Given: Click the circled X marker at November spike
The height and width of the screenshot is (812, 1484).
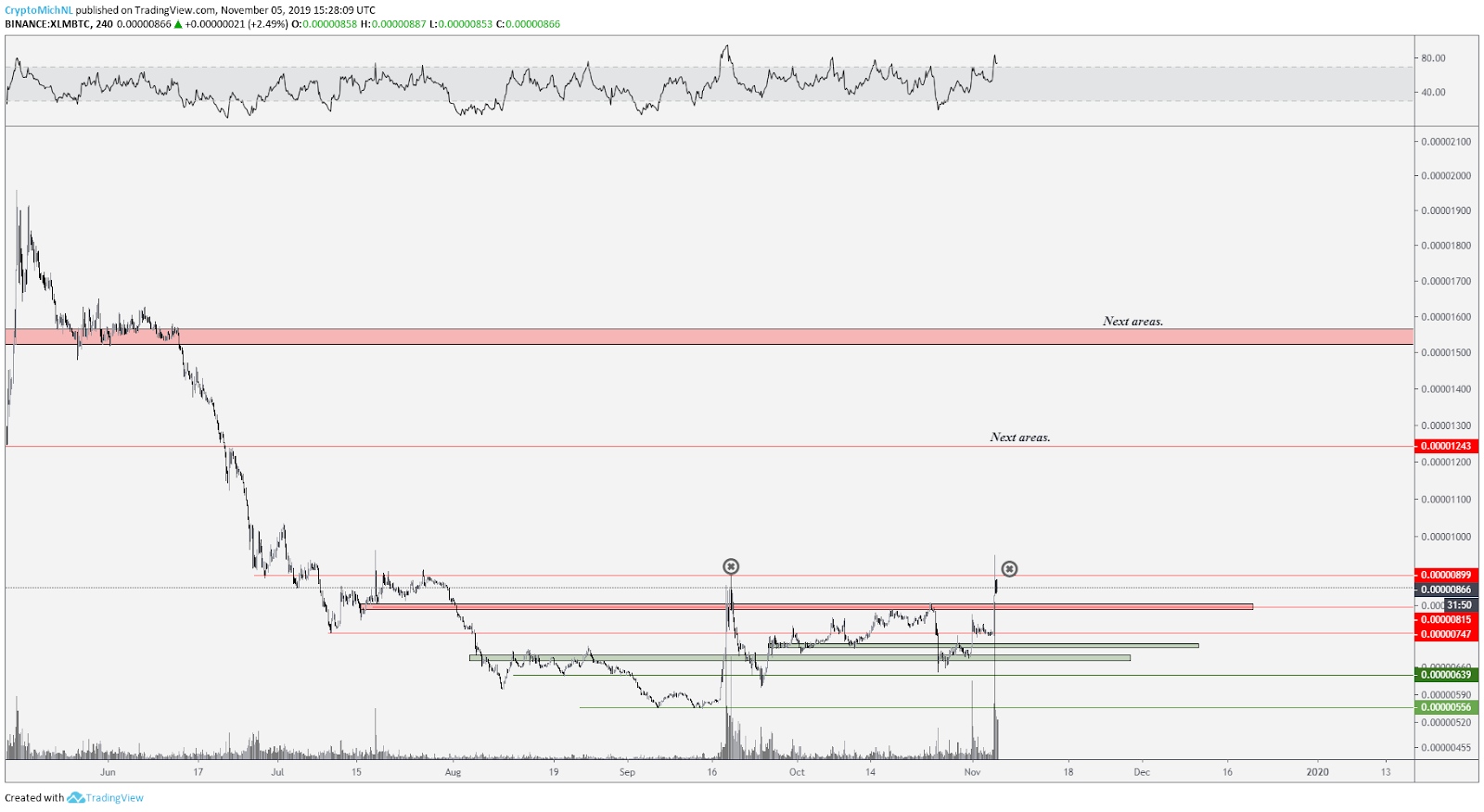Looking at the screenshot, I should pyautogui.click(x=1009, y=569).
